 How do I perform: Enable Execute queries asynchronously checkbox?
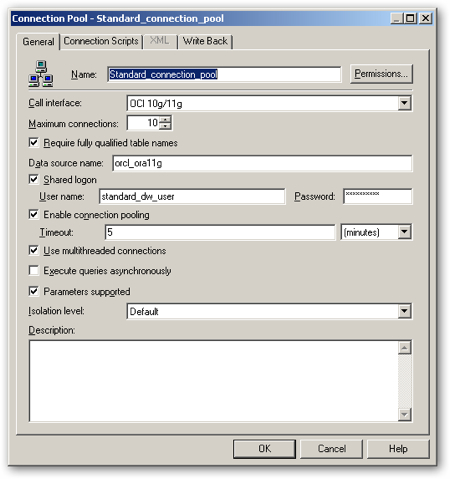pos(34,270)
